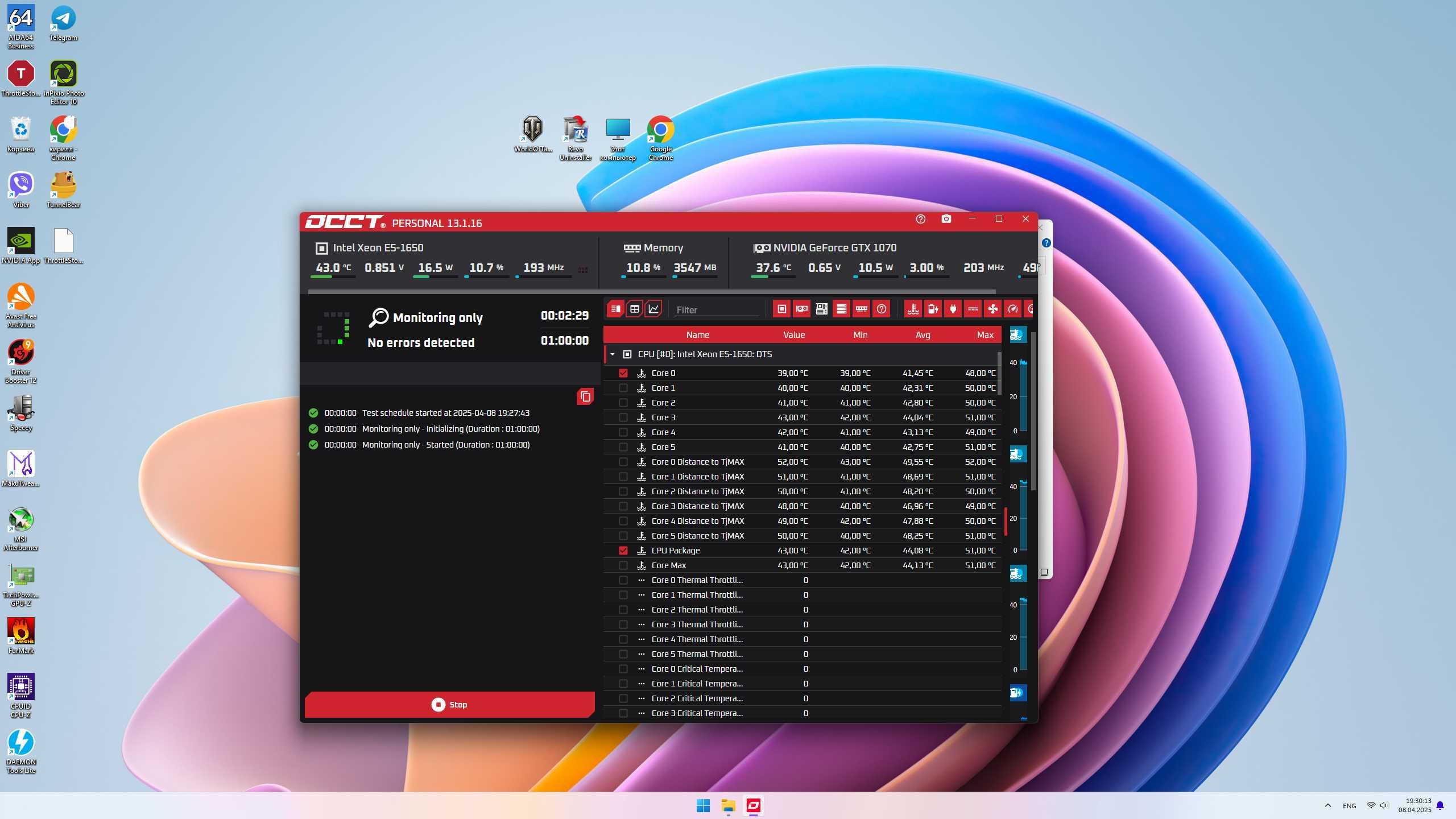Copy log with the clipboard icon
1456x819 pixels.
tap(585, 396)
